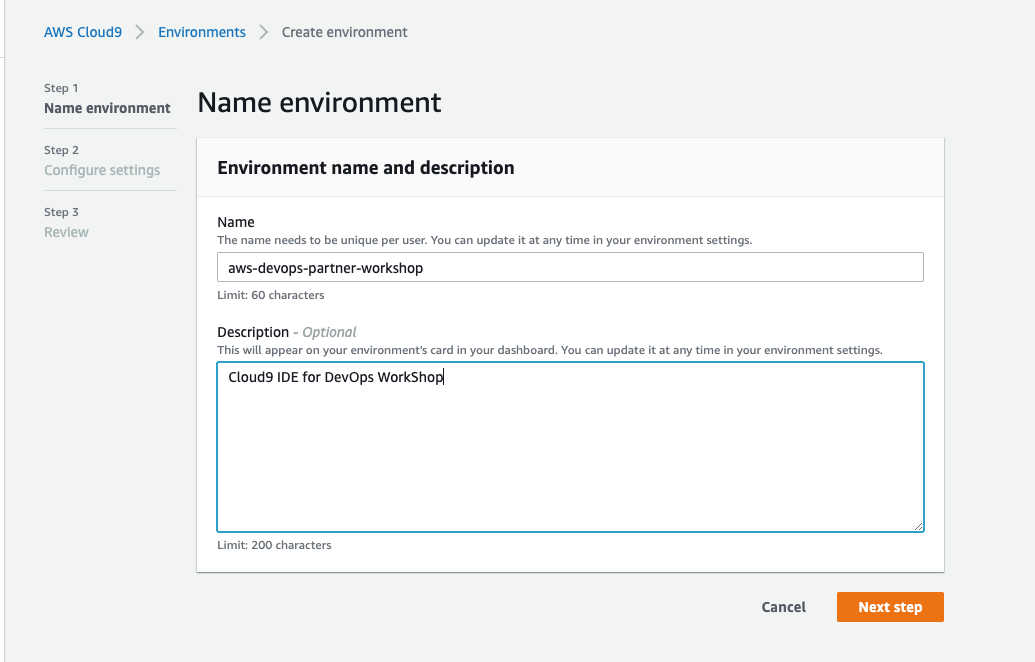This screenshot has width=1035, height=662.
Task: Click 'This will appear on your environment's card' text
Action: [550, 350]
